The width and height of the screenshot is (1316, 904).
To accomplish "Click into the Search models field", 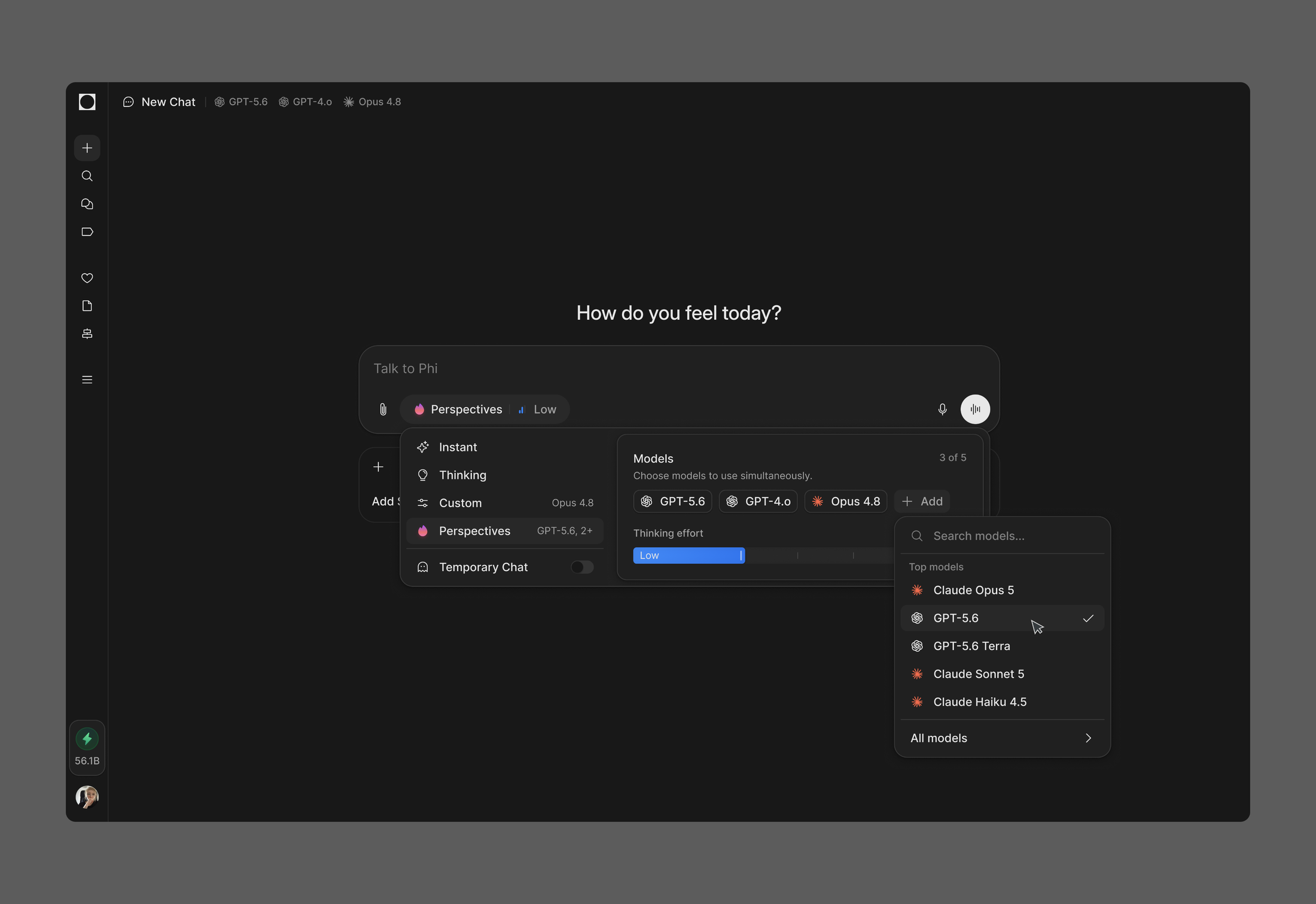I will tap(1002, 536).
